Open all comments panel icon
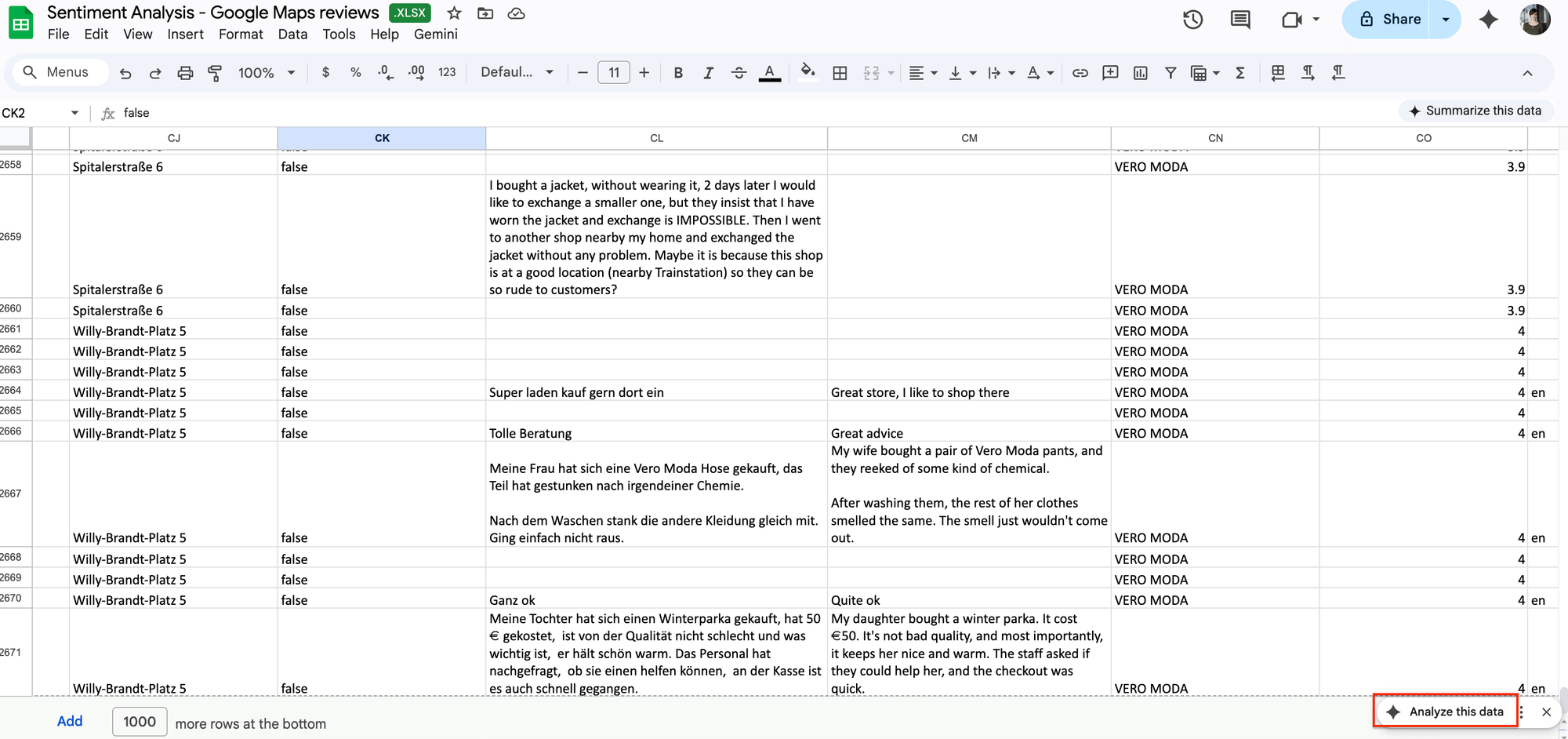Viewport: 1568px width, 739px height. (1240, 20)
